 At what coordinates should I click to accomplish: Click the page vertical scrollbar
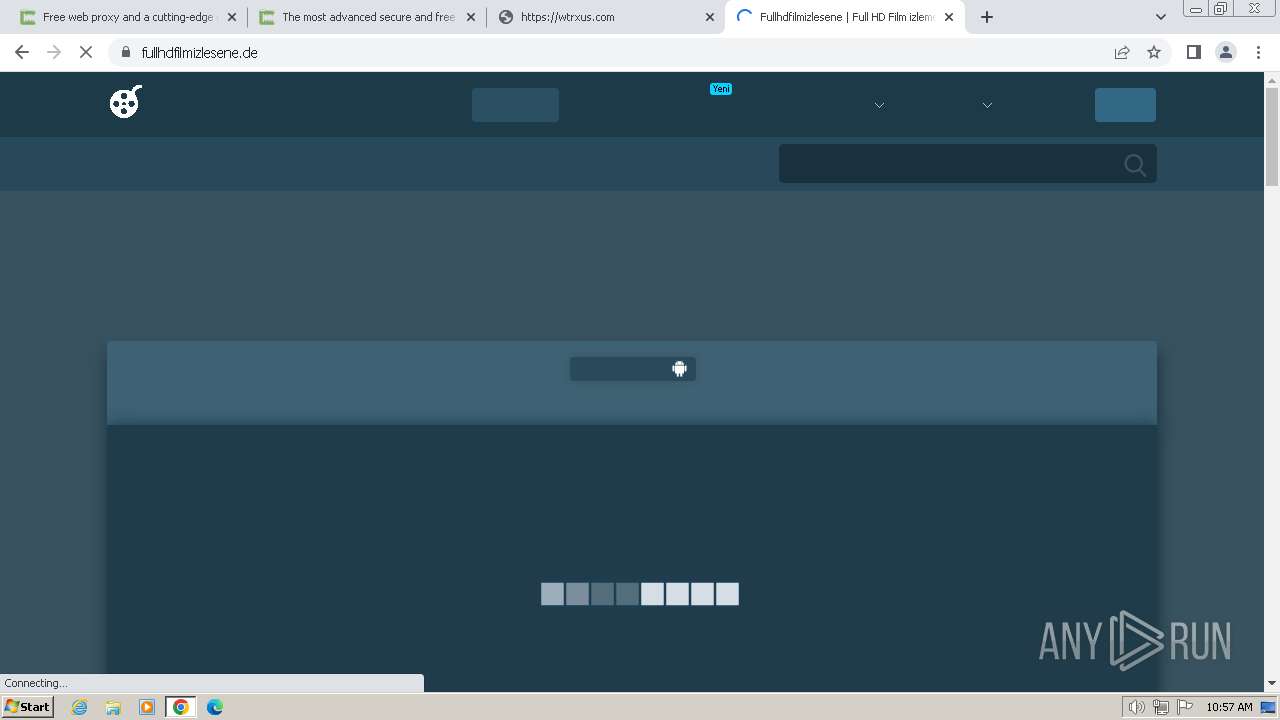click(x=1272, y=137)
